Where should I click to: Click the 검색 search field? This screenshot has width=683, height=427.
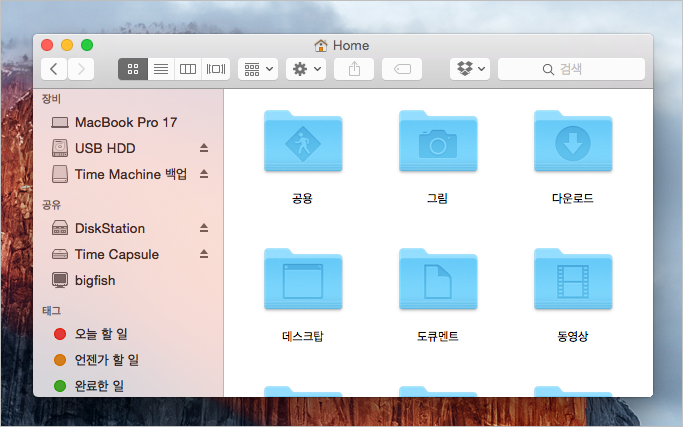click(571, 69)
